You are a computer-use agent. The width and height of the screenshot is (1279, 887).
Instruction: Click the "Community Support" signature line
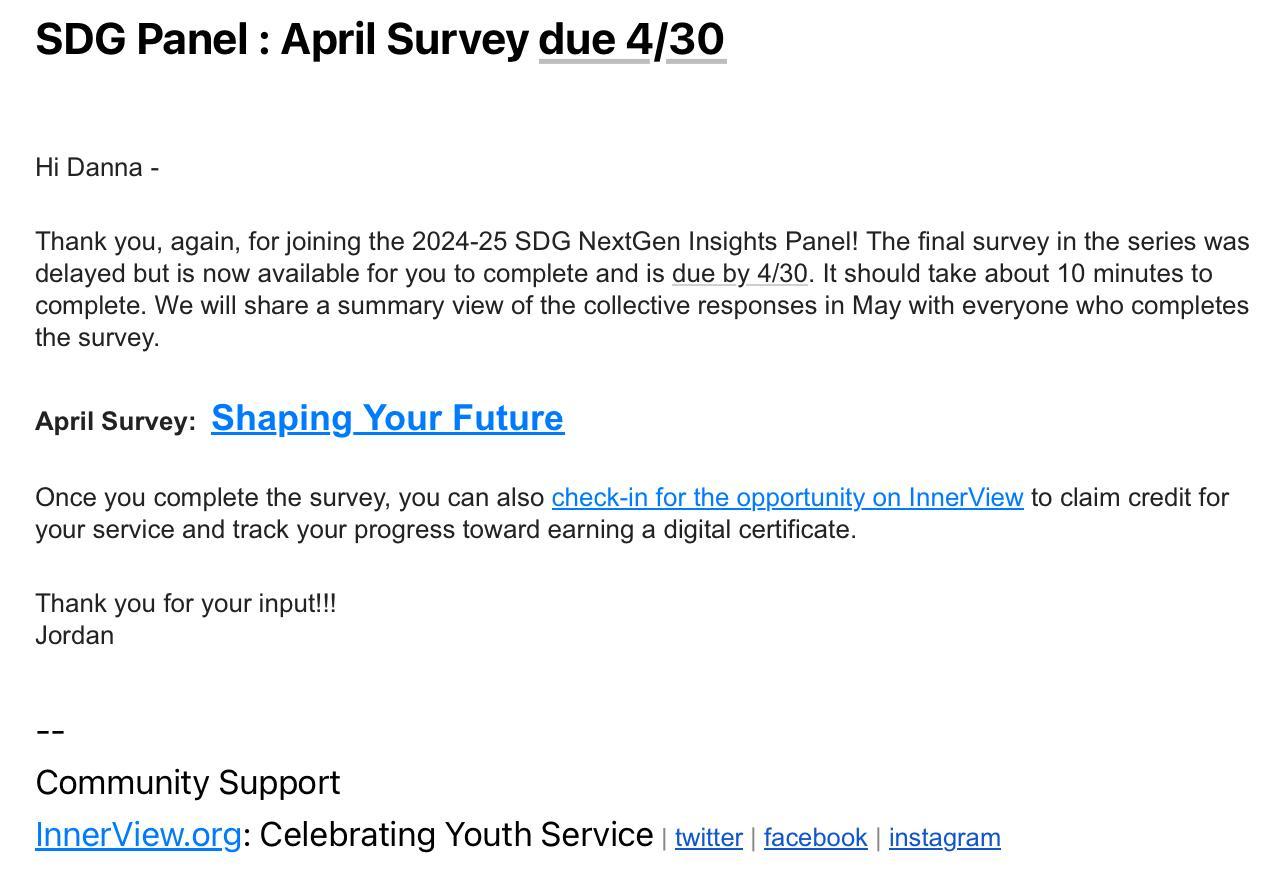188,783
